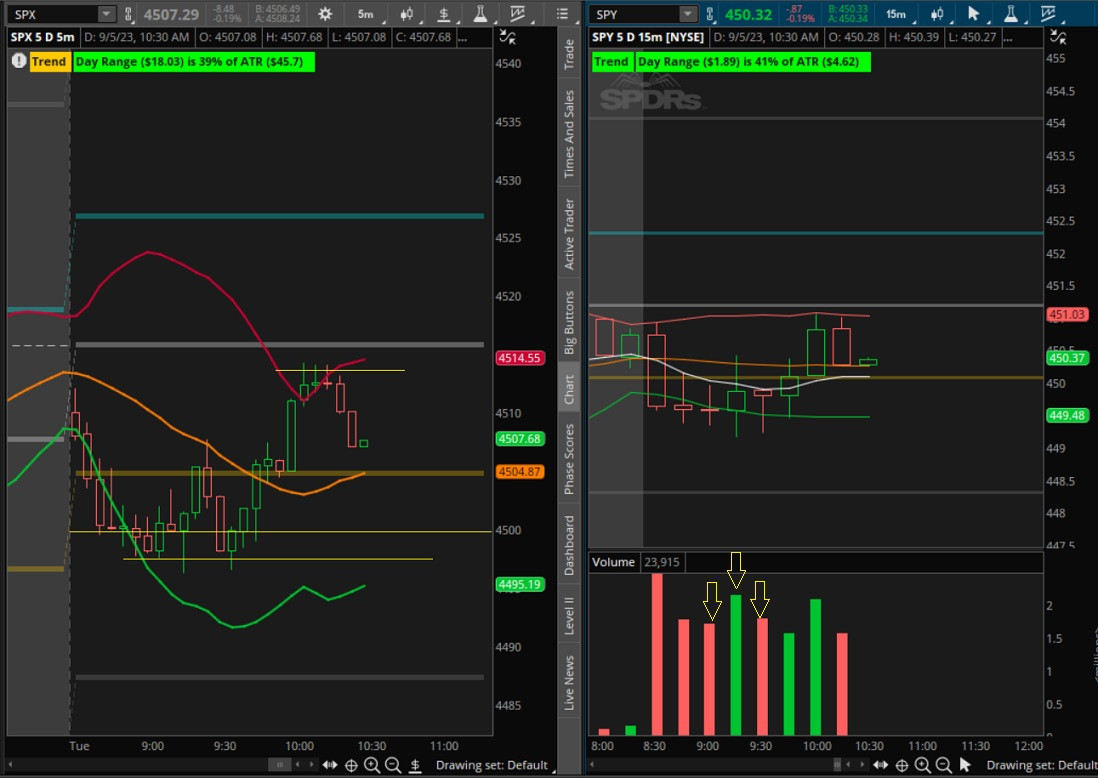This screenshot has height=778, width=1098.
Task: Click SPY Day Range ATR label
Action: pos(753,62)
